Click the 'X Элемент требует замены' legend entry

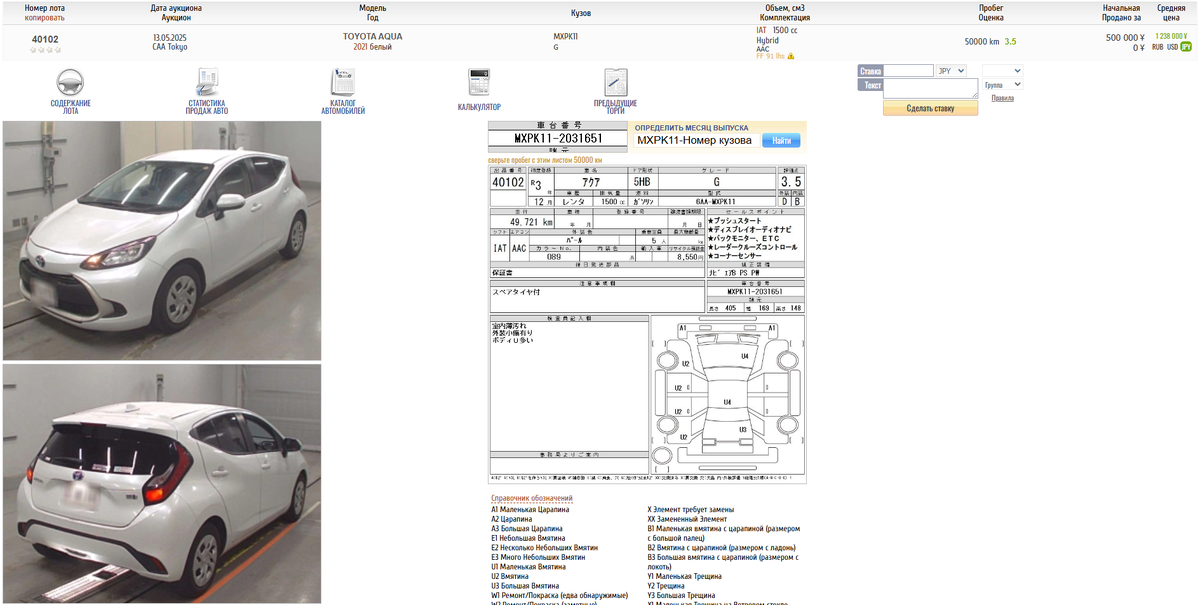click(691, 509)
